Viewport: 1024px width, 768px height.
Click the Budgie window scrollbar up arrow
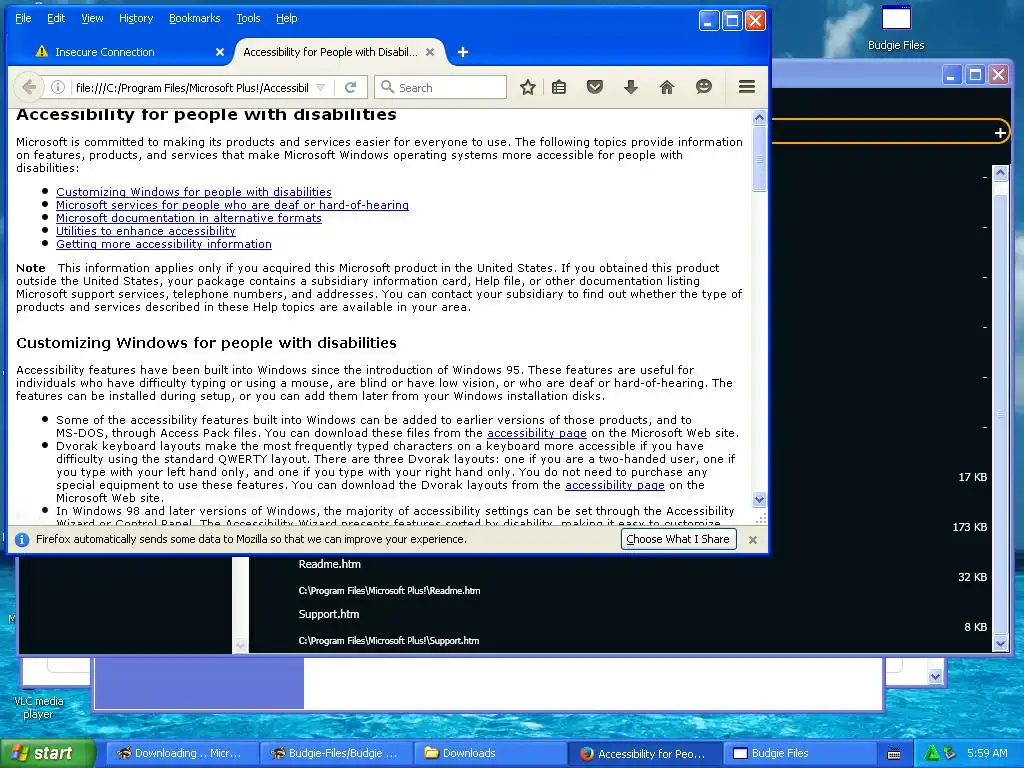(x=1000, y=173)
